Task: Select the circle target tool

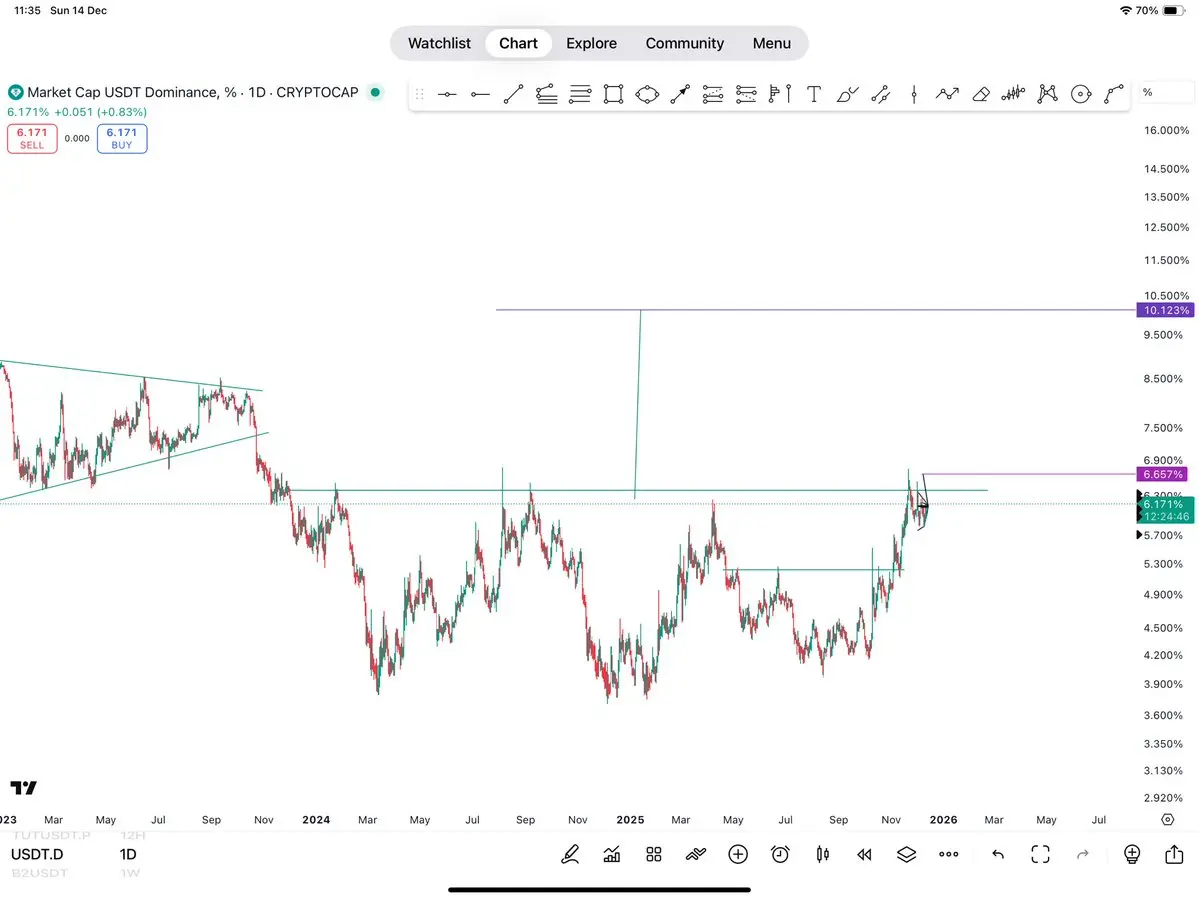Action: pos(1080,94)
